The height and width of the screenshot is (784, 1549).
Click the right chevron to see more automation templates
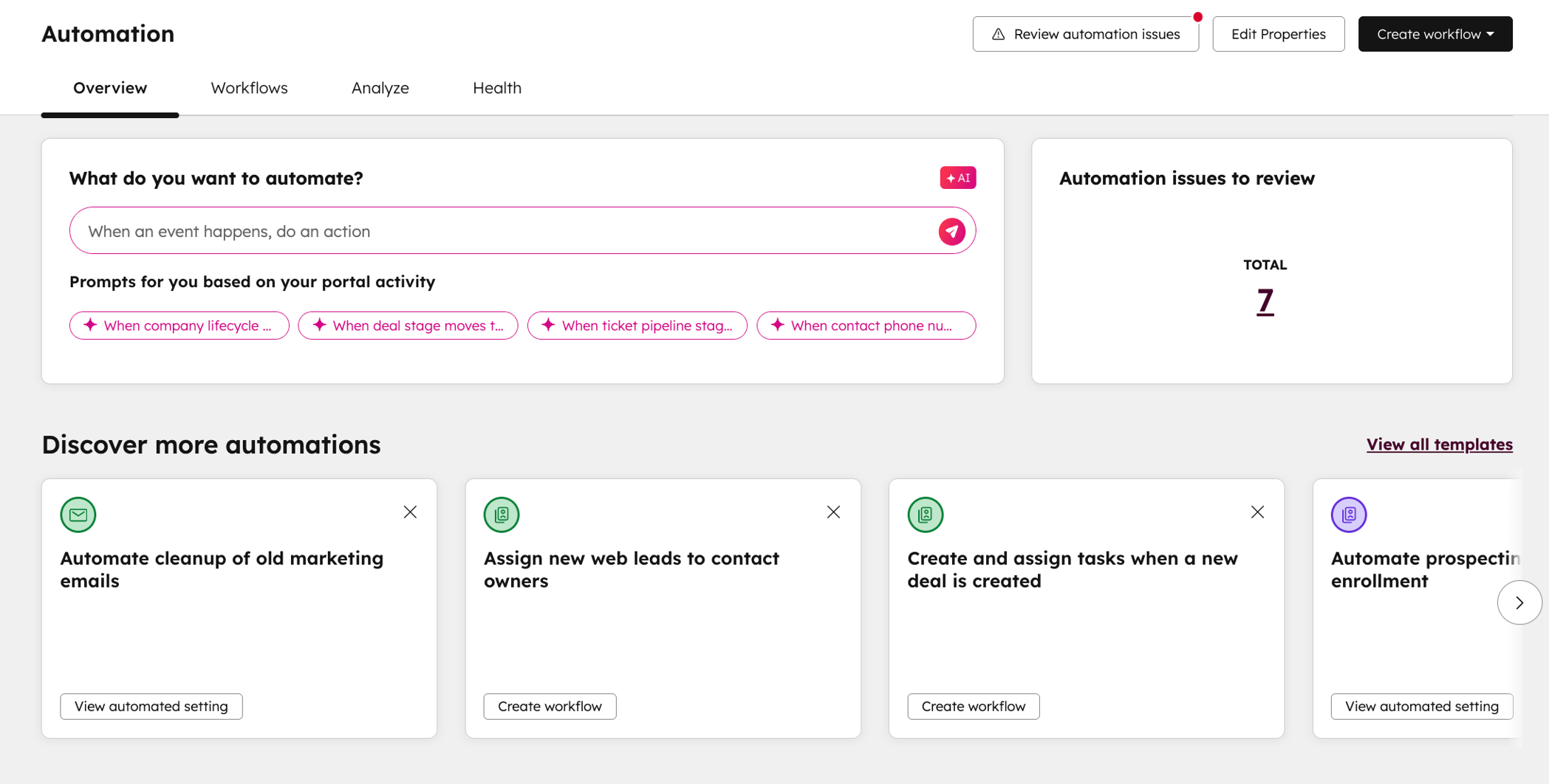coord(1519,602)
